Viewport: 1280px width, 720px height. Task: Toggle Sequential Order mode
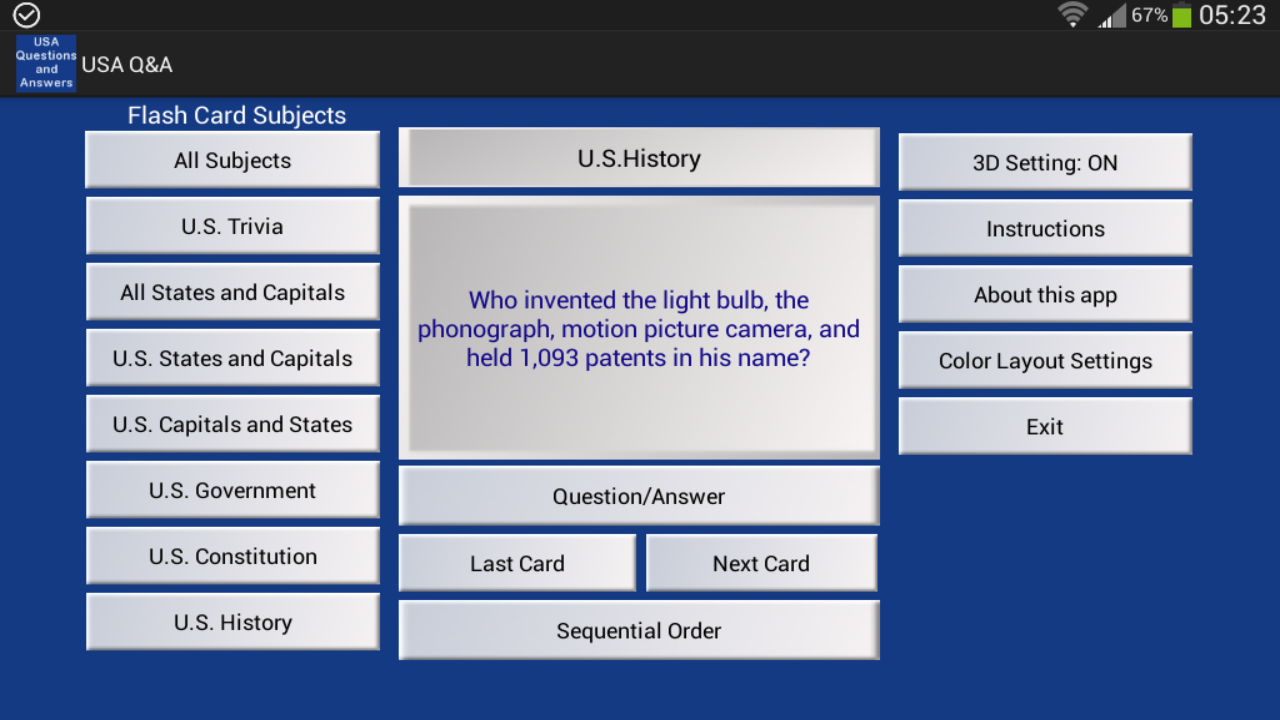tap(638, 630)
